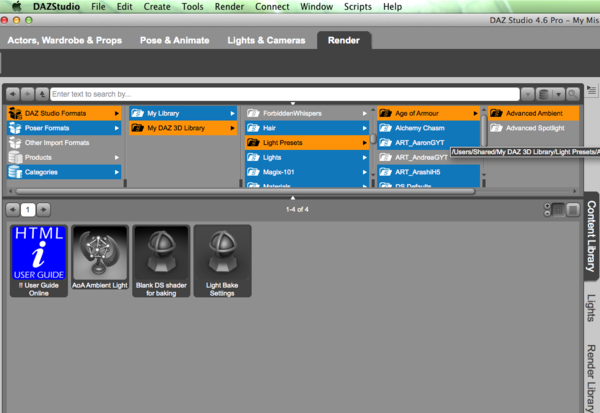
Task: Open the Connect menu
Action: 272,7
